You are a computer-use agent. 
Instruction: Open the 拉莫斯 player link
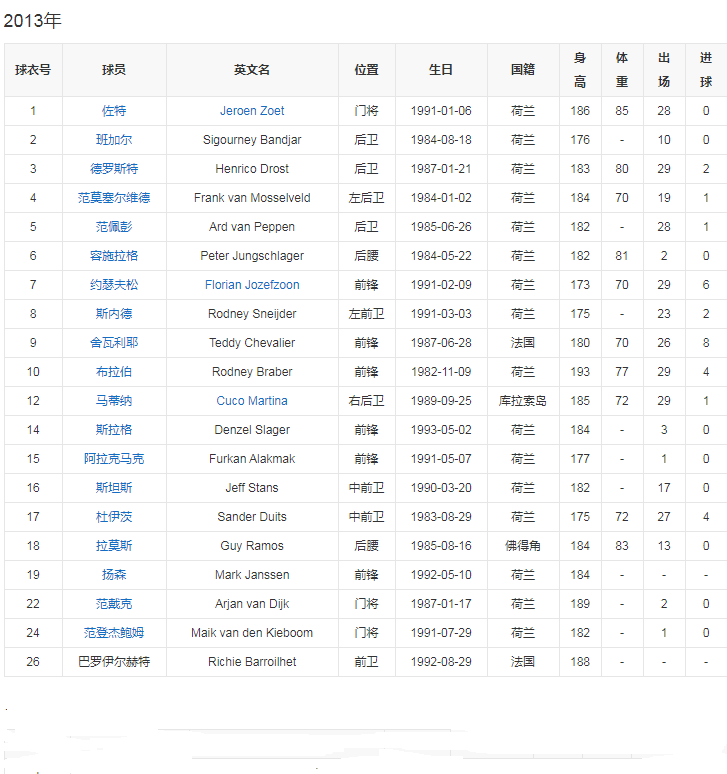114,546
